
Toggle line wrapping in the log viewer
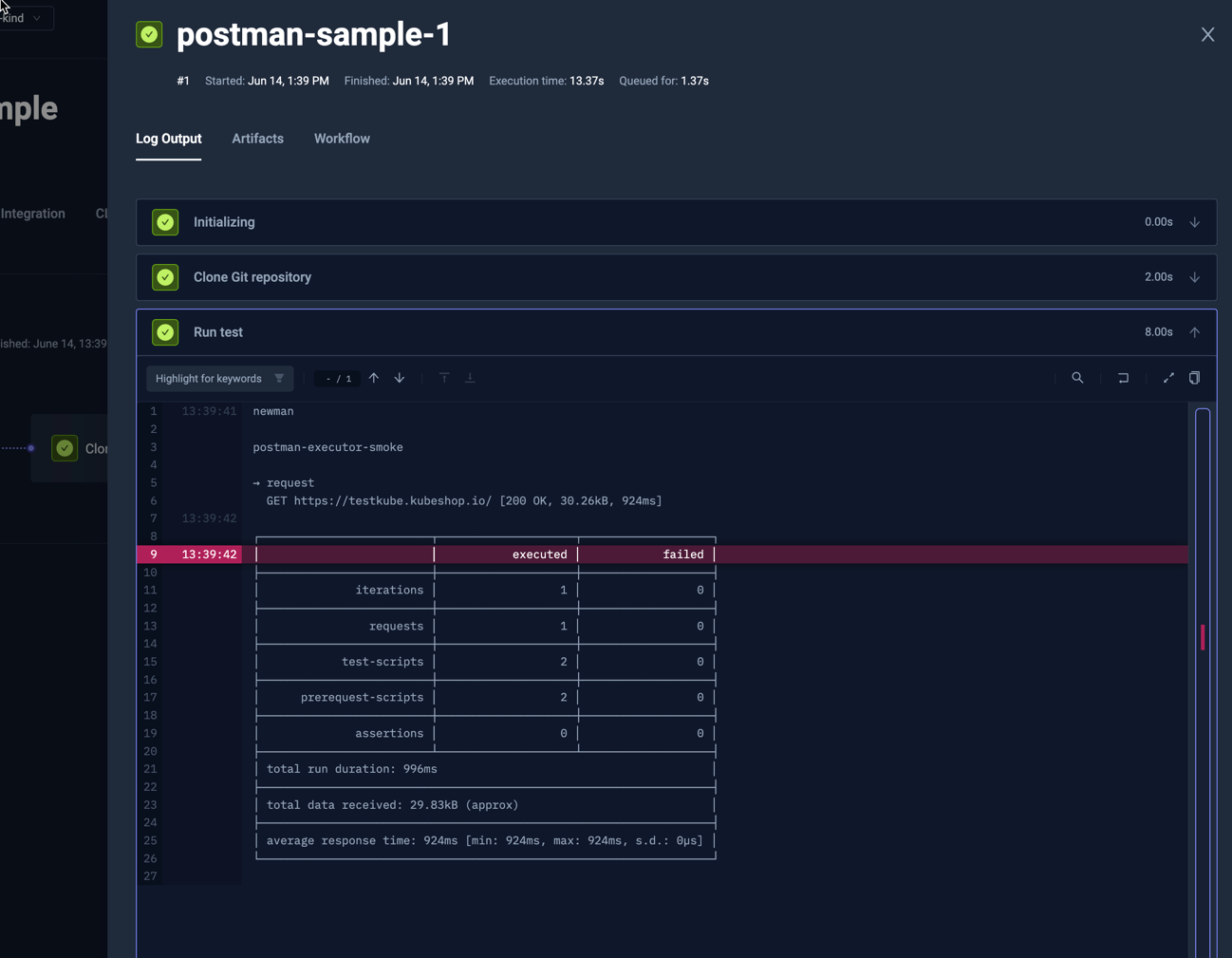(x=1123, y=378)
